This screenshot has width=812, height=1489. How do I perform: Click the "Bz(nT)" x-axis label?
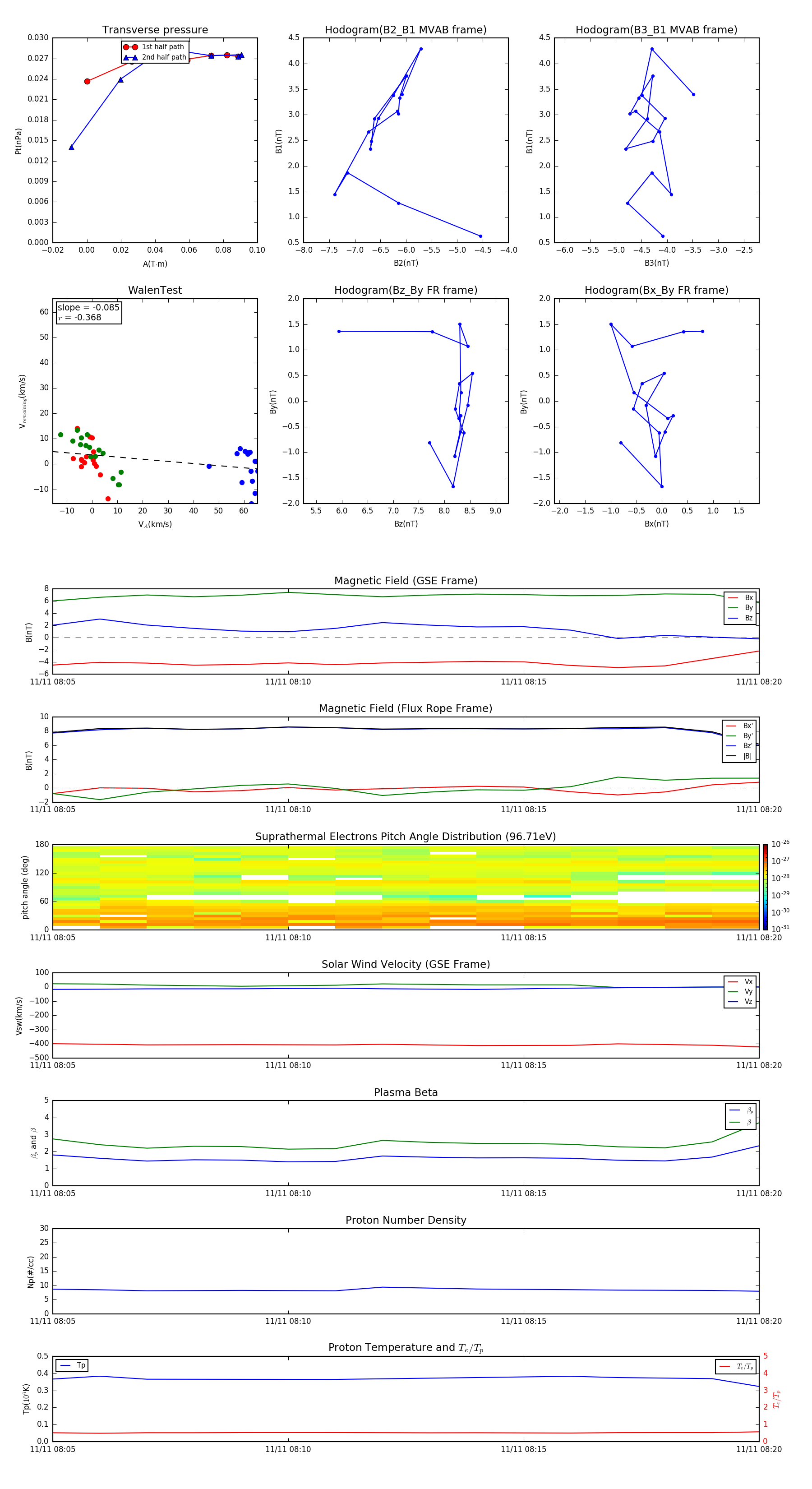pos(406,524)
